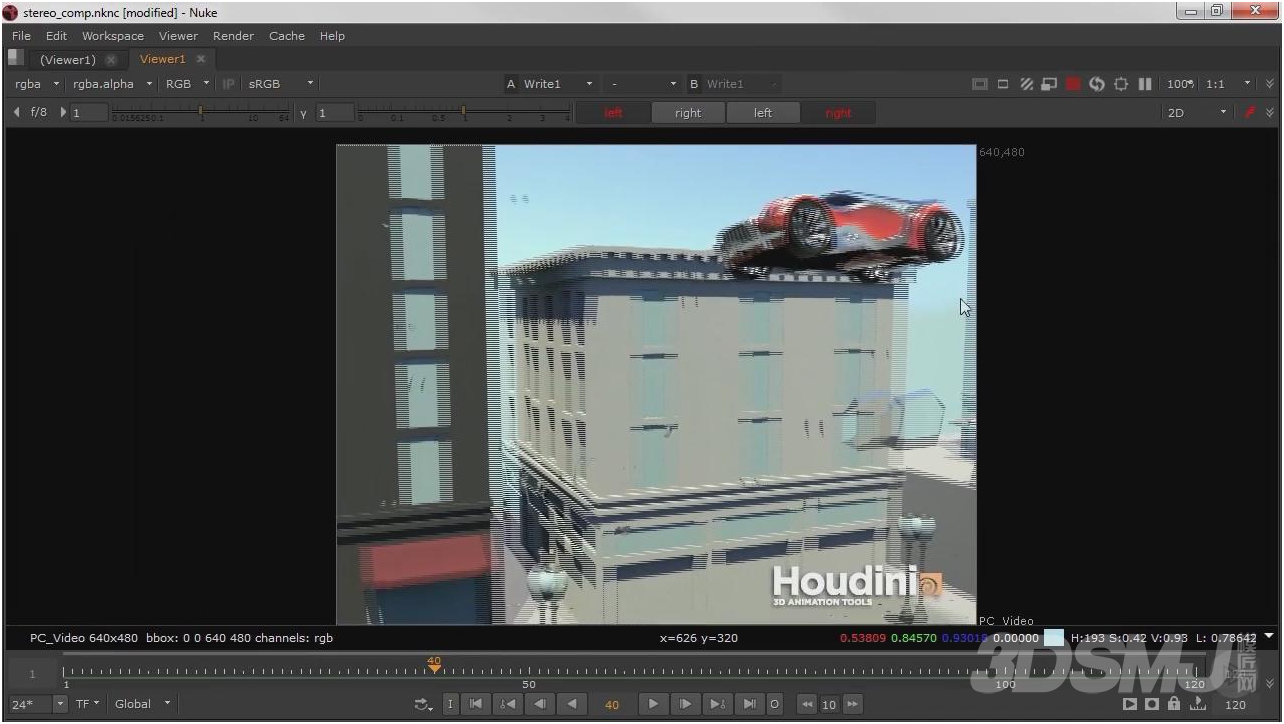This screenshot has height=724, width=1284.
Task: Open the 2D view mode dropdown
Action: pos(1196,113)
